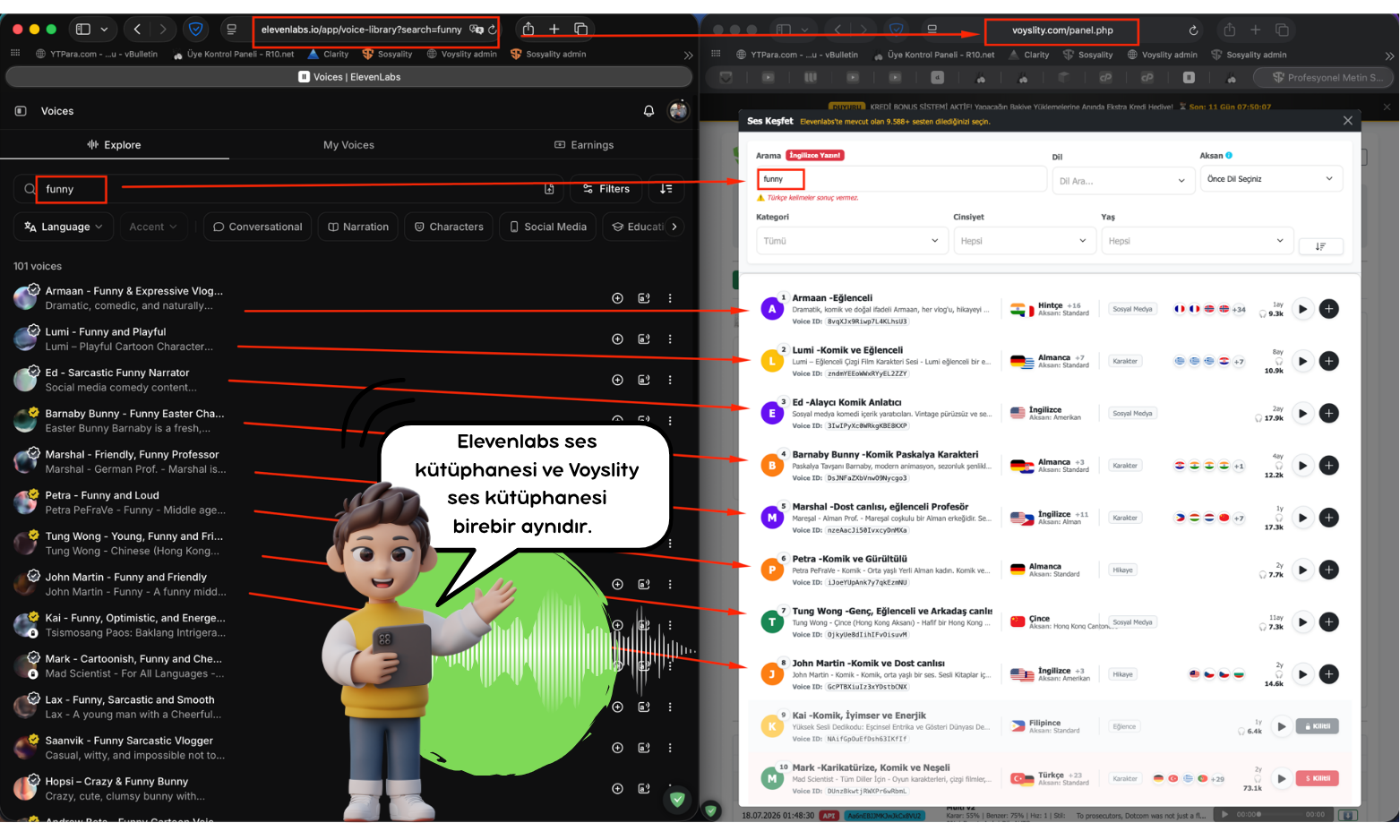Play the Marshal -Dost canlısı preview in Voyslity
Image resolution: width=1400 pixels, height=840 pixels.
click(1302, 518)
